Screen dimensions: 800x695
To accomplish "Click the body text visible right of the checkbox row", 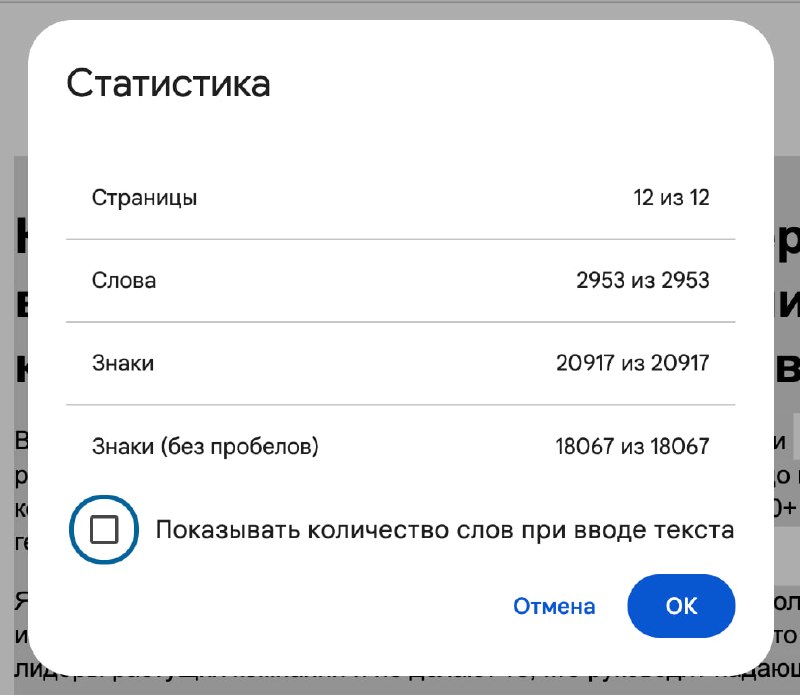I will coord(785,508).
